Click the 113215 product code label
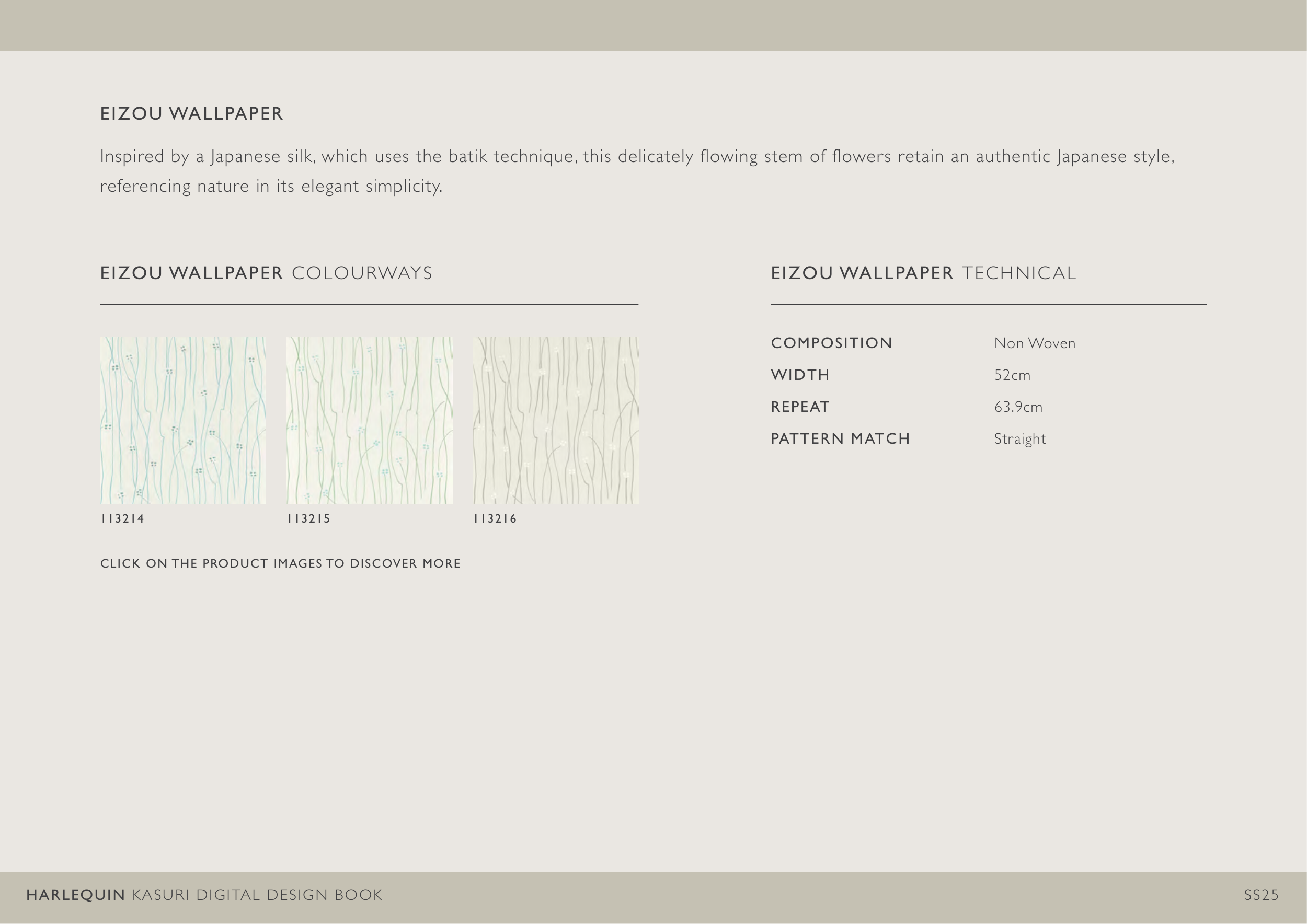The height and width of the screenshot is (924, 1307). tap(309, 518)
